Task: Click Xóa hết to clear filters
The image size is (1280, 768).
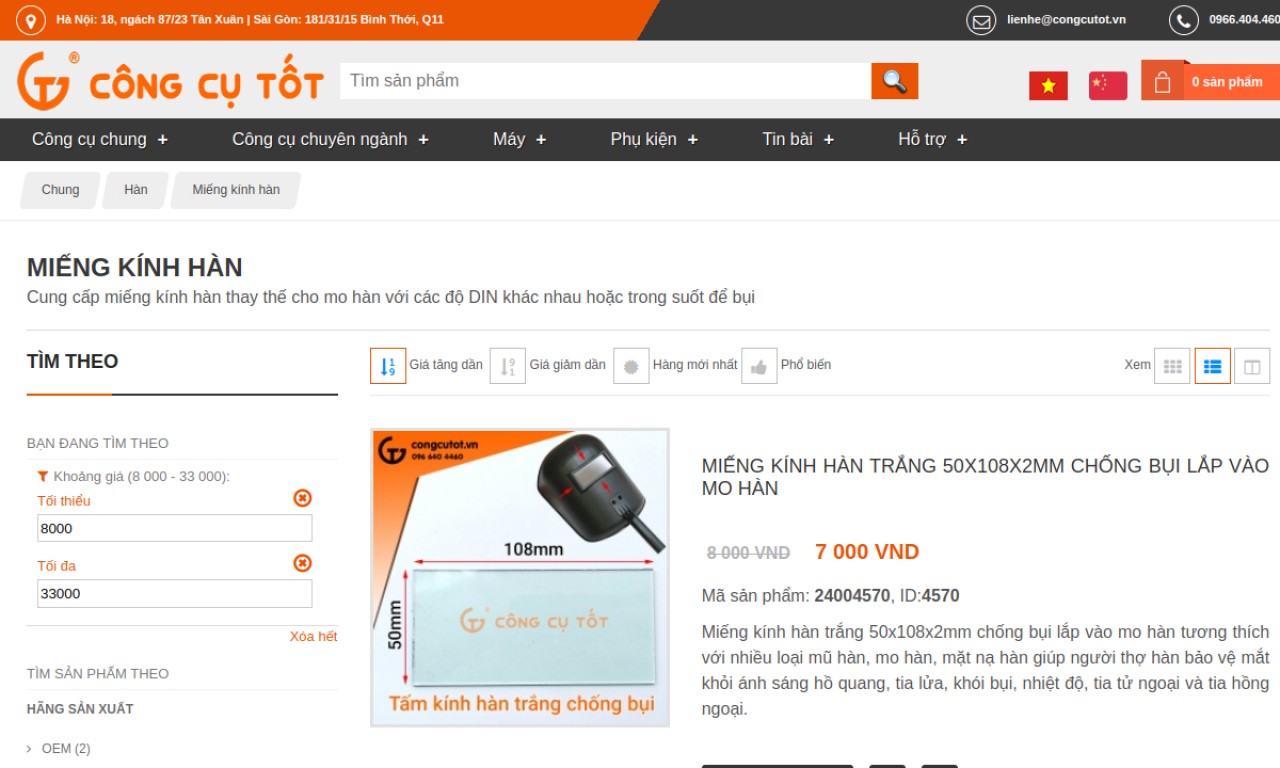Action: [x=313, y=637]
